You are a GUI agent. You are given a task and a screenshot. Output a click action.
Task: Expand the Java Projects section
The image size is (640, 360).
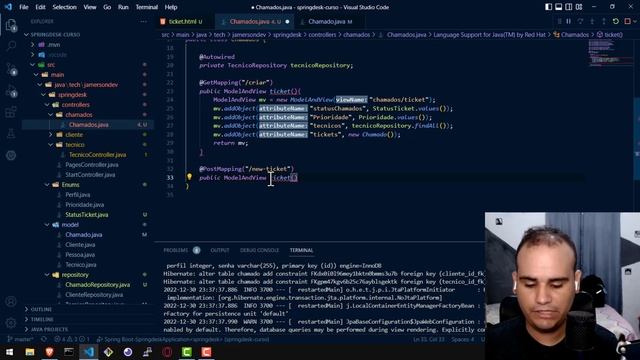[x=49, y=329]
